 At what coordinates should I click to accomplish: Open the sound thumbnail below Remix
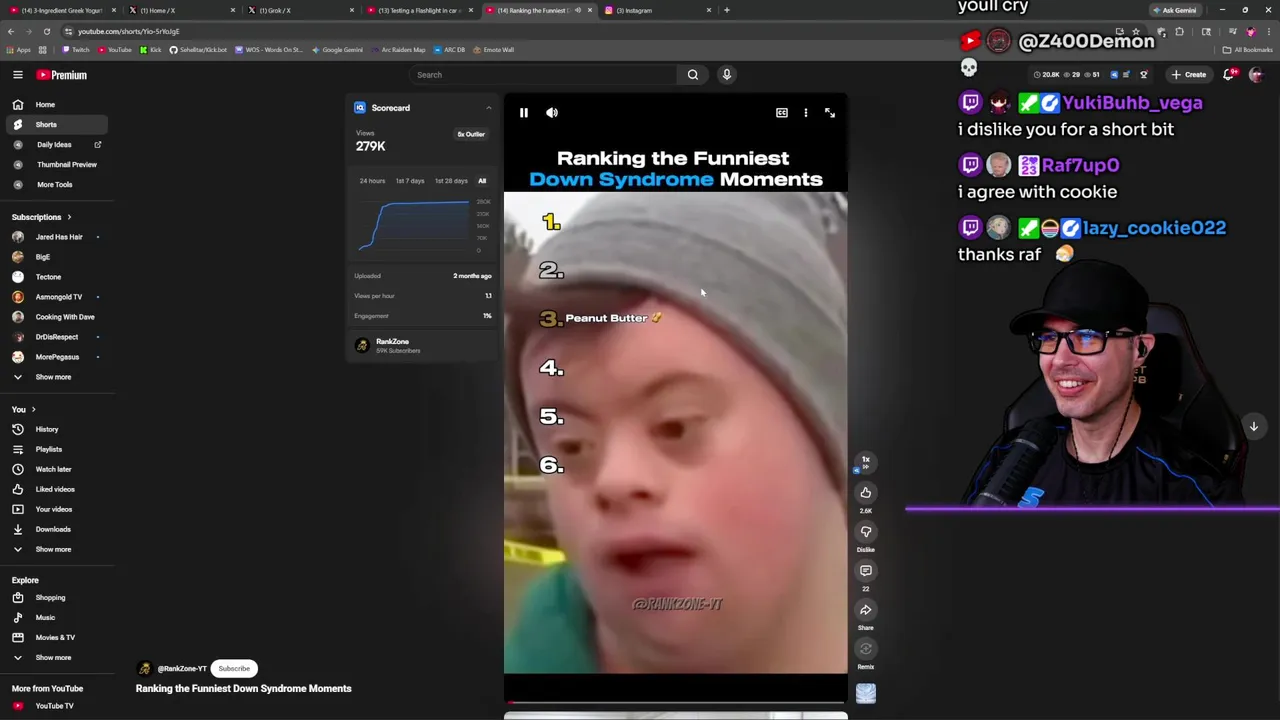[866, 694]
